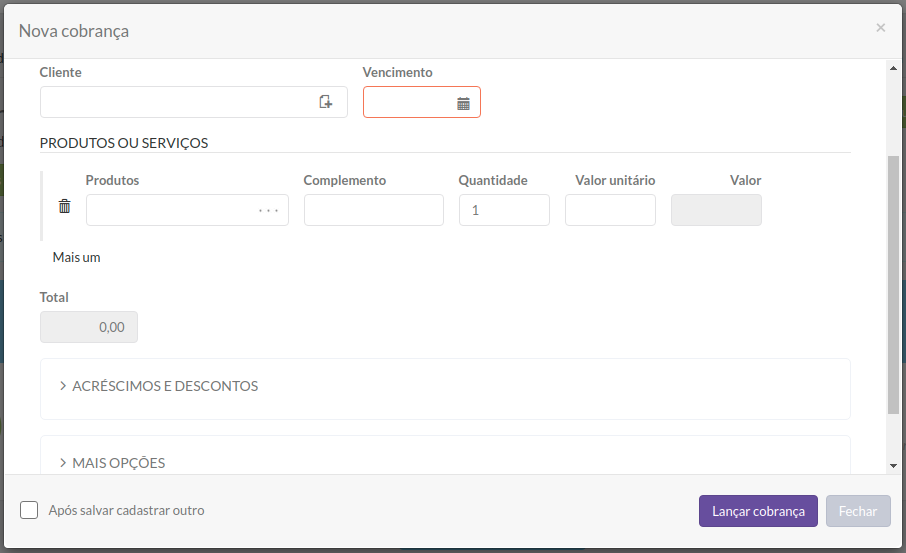The image size is (906, 553).
Task: Click the Total field showing 0,00
Action: click(x=89, y=327)
